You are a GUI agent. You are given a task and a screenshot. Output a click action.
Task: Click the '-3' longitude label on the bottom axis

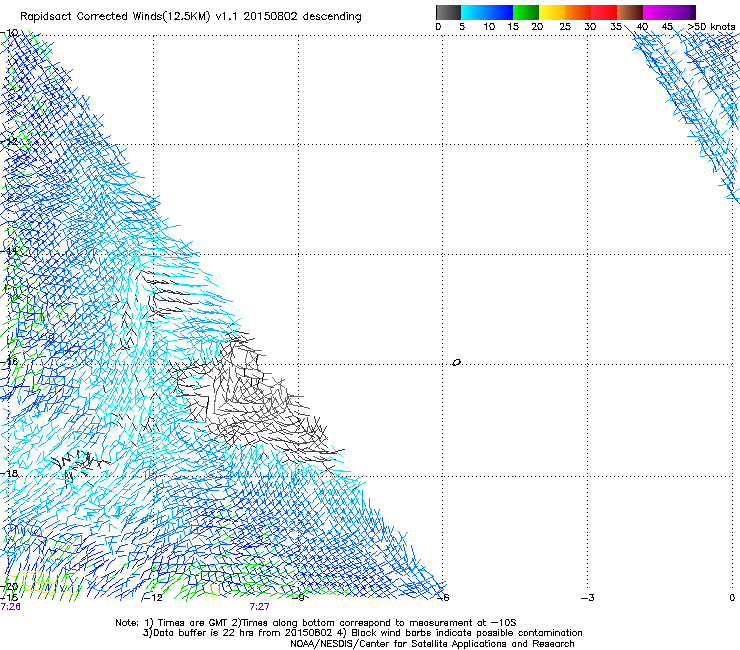[x=588, y=598]
